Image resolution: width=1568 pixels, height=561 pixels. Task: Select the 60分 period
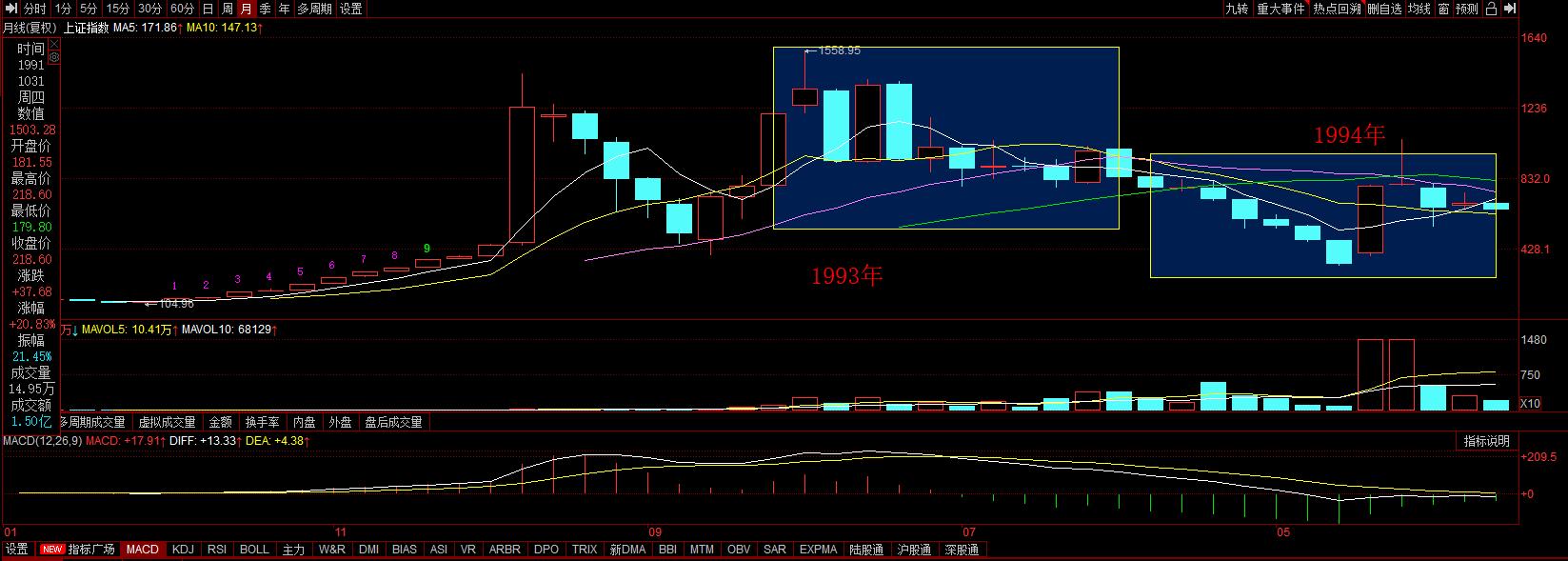[183, 9]
